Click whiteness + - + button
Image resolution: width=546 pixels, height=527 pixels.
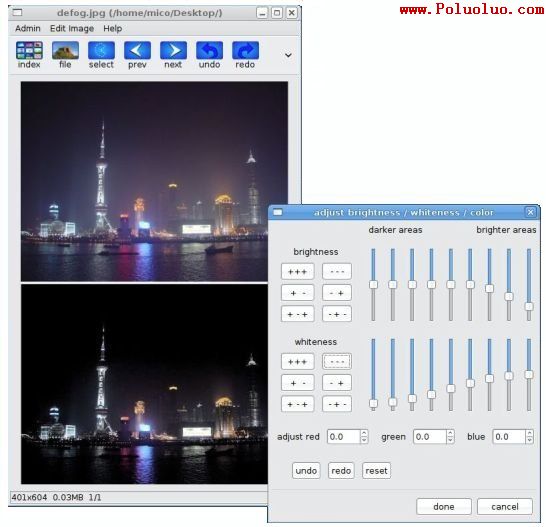point(297,404)
